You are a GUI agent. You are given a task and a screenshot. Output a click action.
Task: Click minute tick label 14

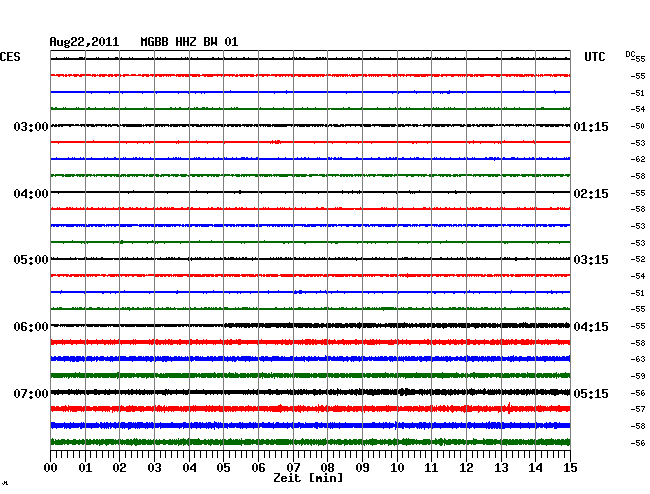click(535, 468)
